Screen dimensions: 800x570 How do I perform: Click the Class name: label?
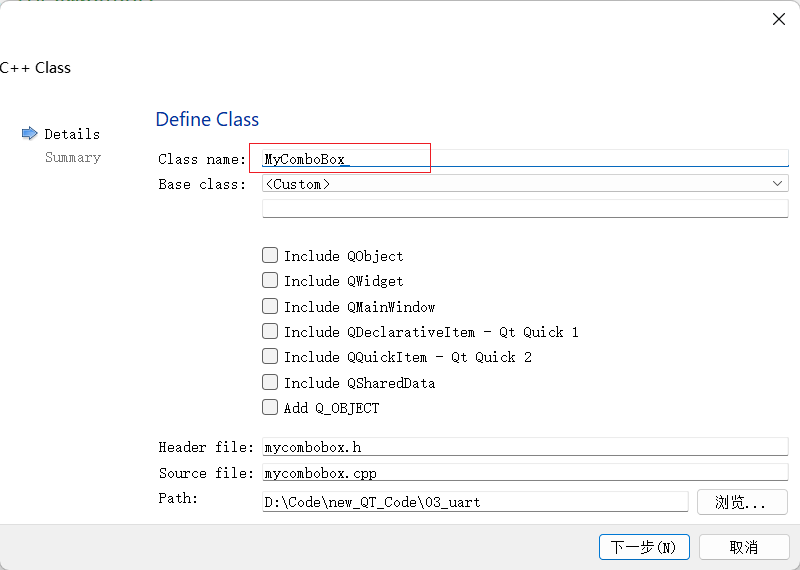[202, 159]
